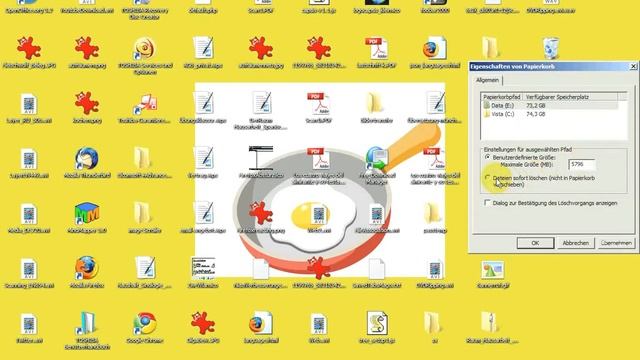Focus the Maximale Größe (MB) input field
The height and width of the screenshot is (360, 640).
click(582, 164)
